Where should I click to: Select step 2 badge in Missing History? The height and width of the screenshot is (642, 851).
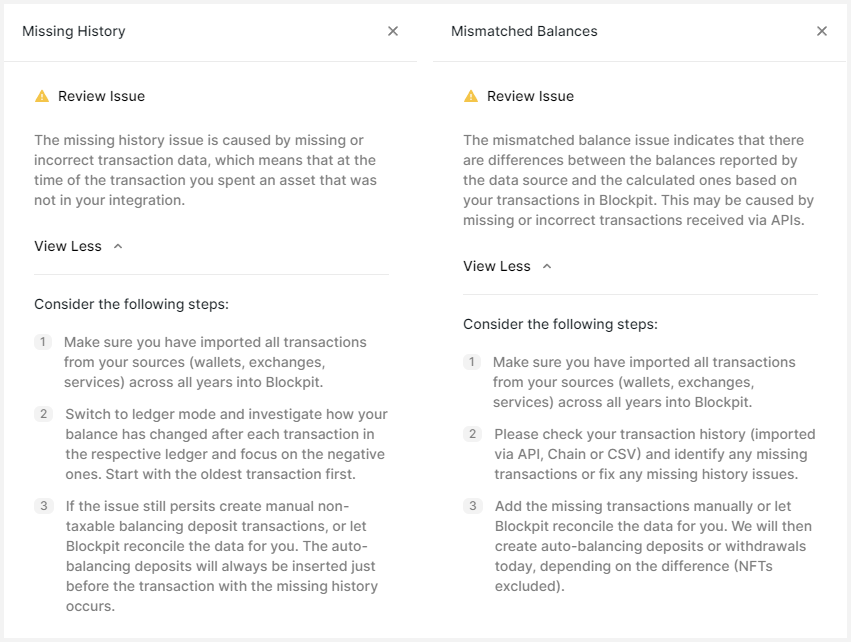point(43,414)
